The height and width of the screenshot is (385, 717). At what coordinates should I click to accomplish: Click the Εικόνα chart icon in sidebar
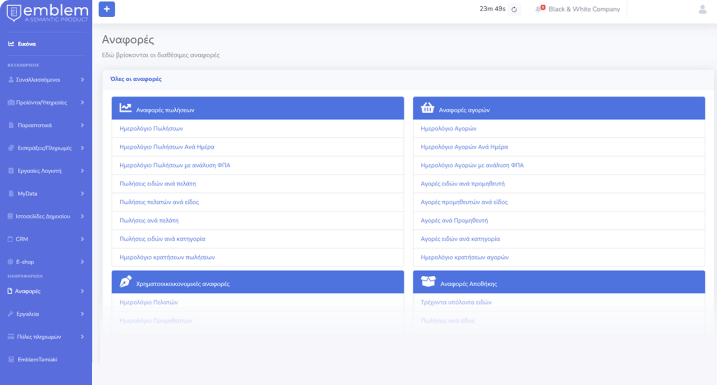point(11,44)
